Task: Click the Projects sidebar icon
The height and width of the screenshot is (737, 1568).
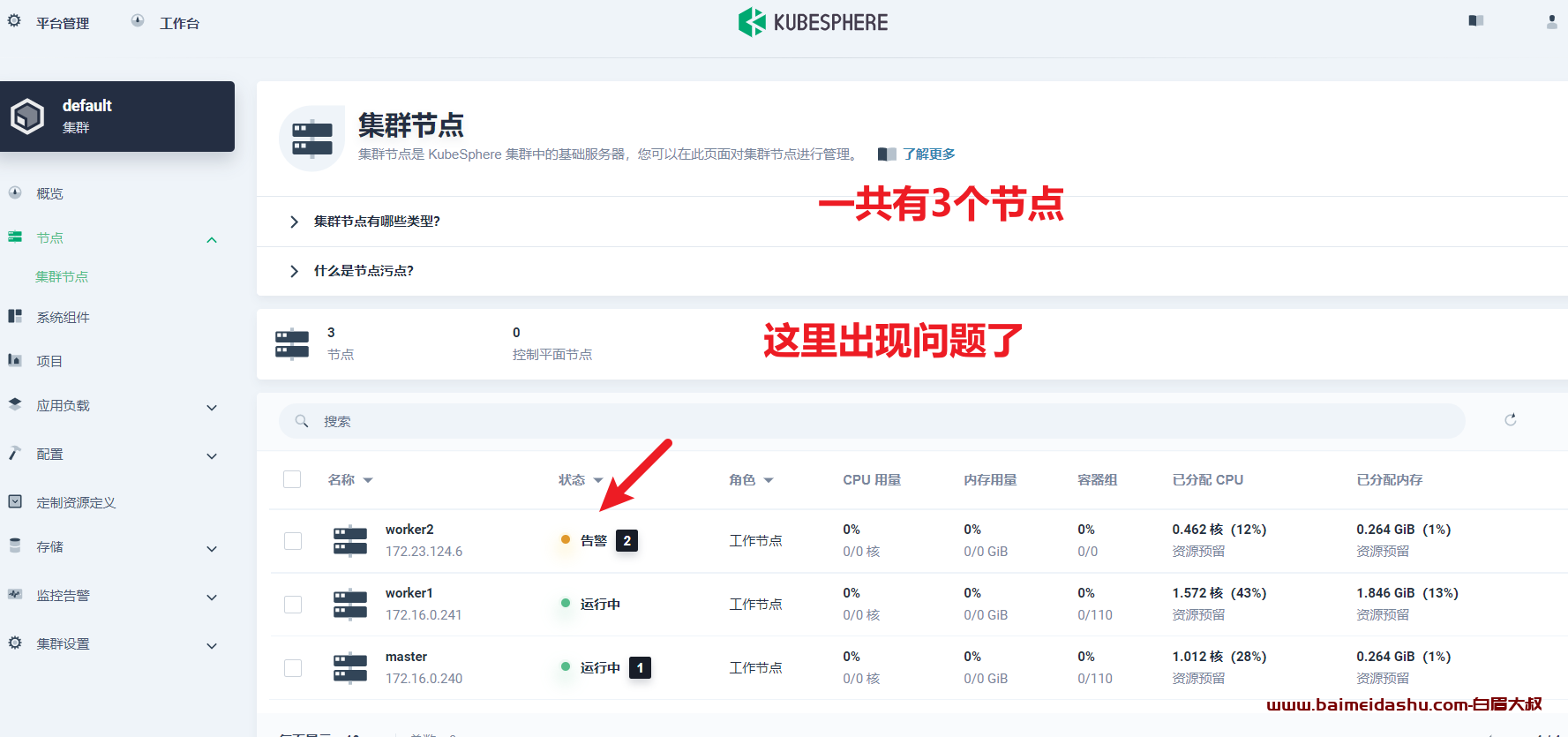Action: [x=15, y=360]
